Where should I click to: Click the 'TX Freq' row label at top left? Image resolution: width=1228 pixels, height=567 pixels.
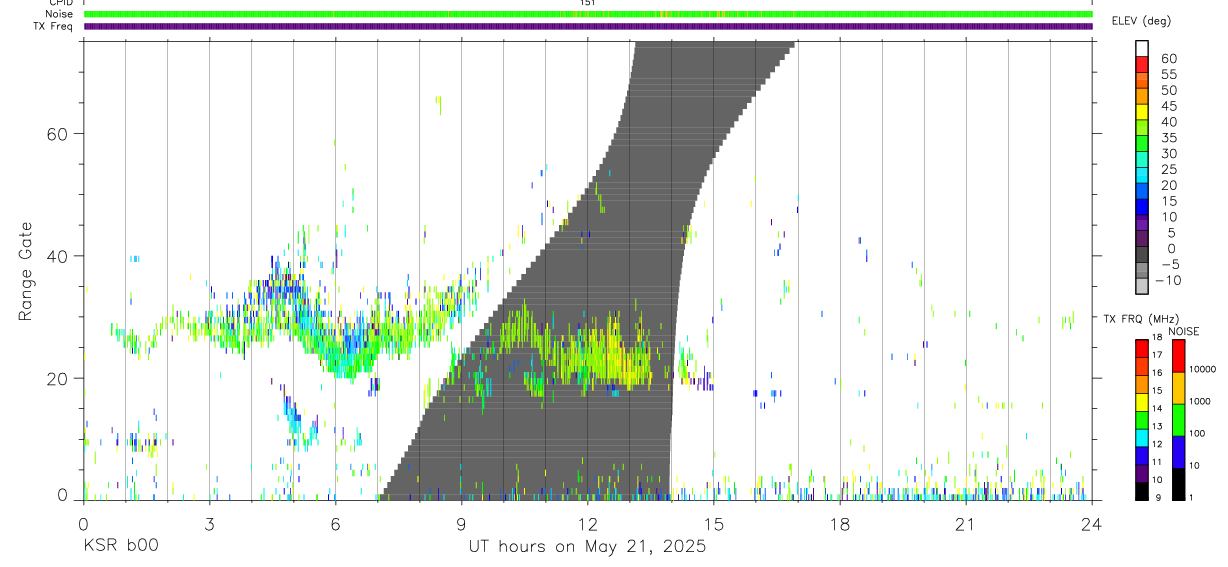click(52, 26)
